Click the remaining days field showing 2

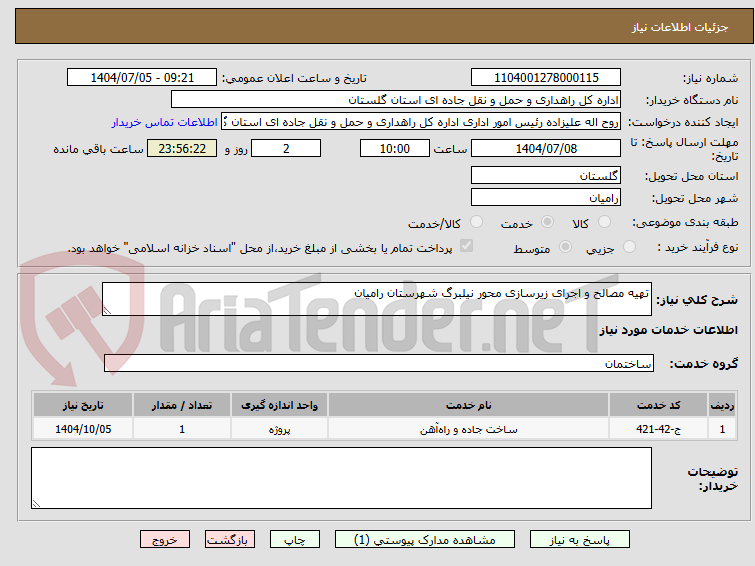click(x=286, y=148)
